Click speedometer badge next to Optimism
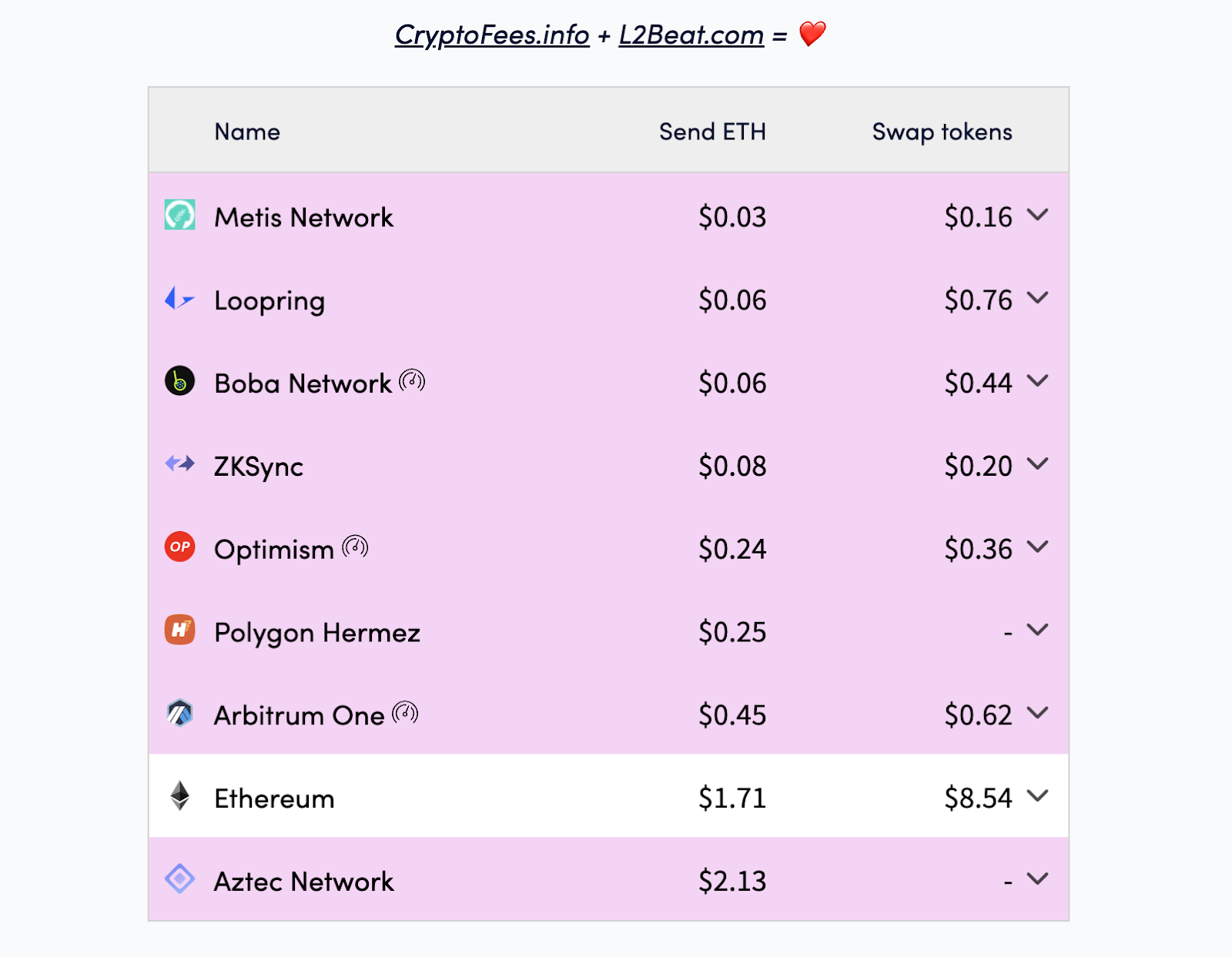The width and height of the screenshot is (1232, 957). 355,547
